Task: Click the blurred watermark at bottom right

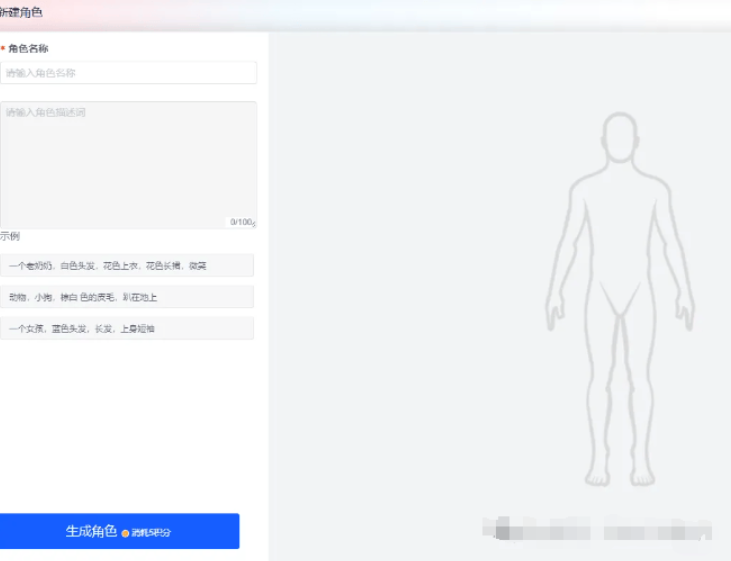Action: 596,527
